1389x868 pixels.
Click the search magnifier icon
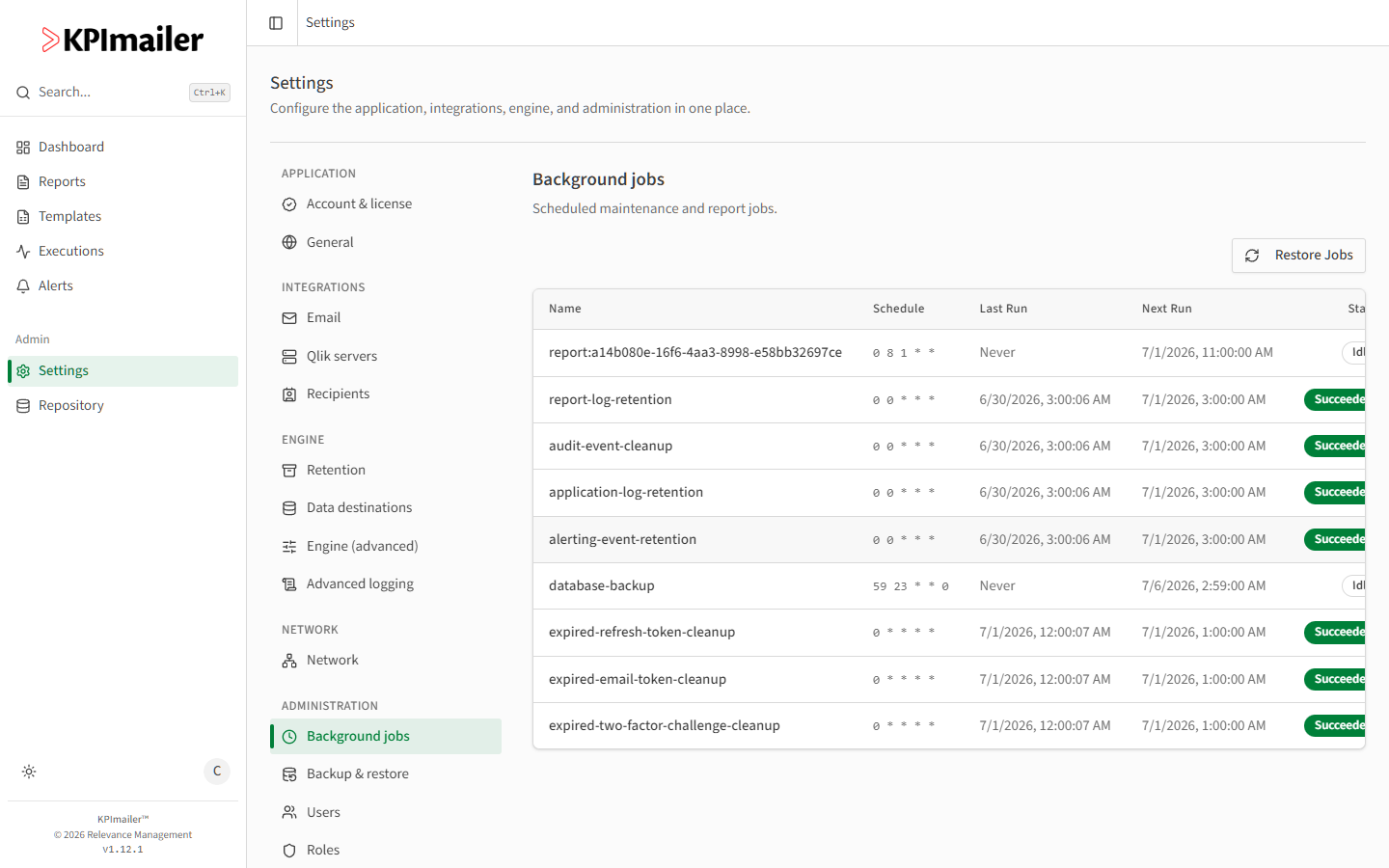(23, 93)
